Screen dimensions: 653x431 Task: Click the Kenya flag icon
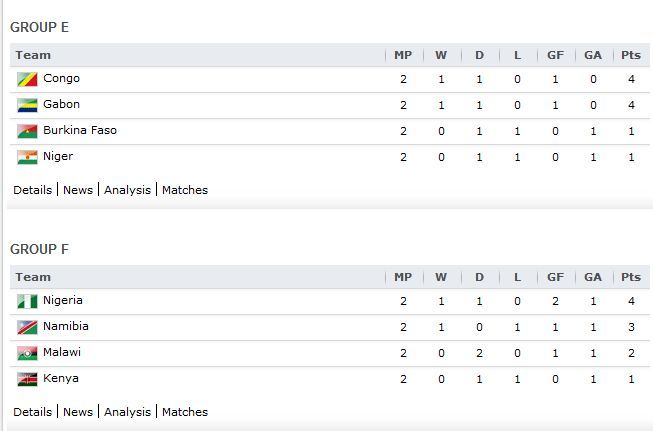pyautogui.click(x=27, y=379)
